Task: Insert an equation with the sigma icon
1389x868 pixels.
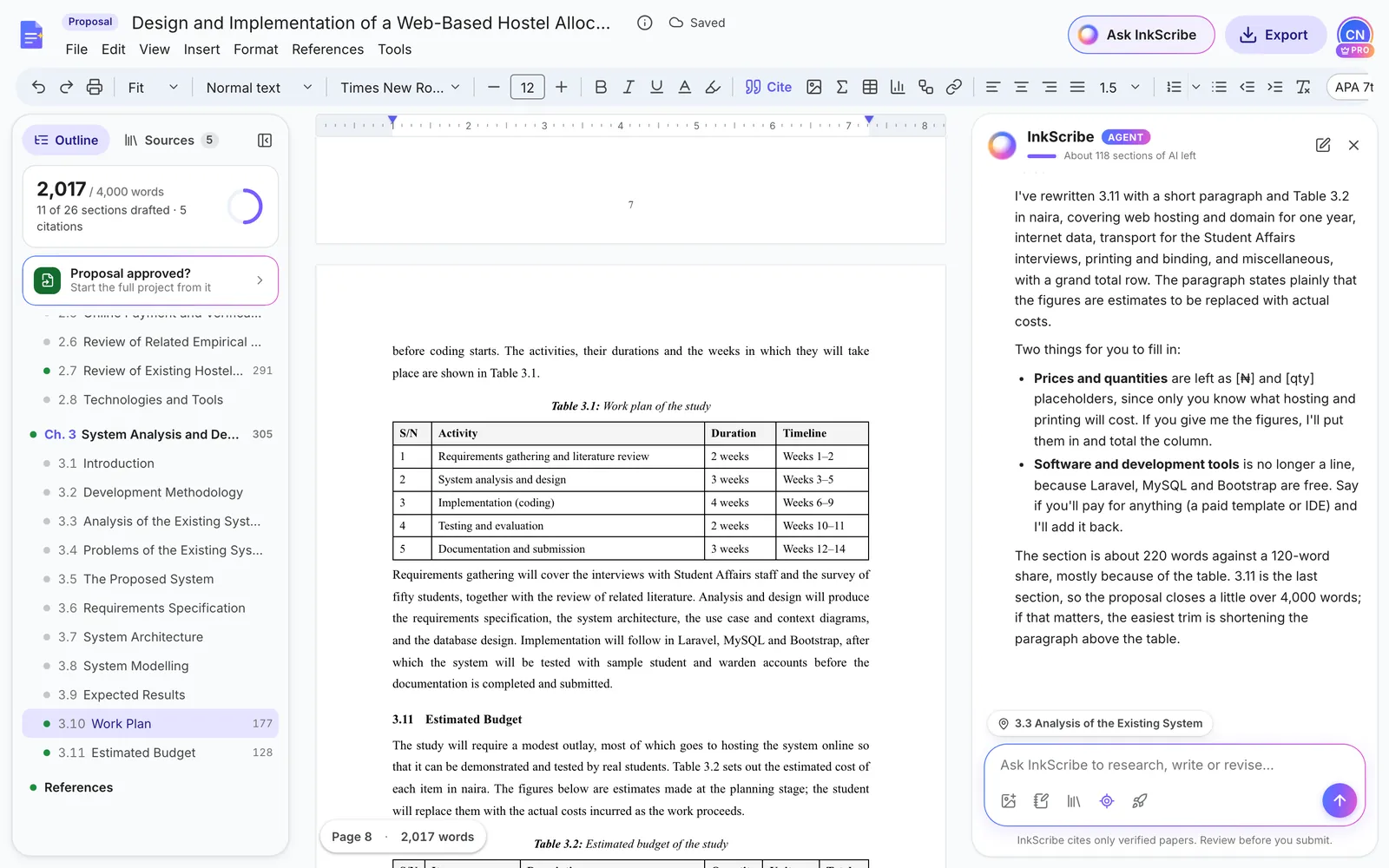Action: click(x=842, y=87)
